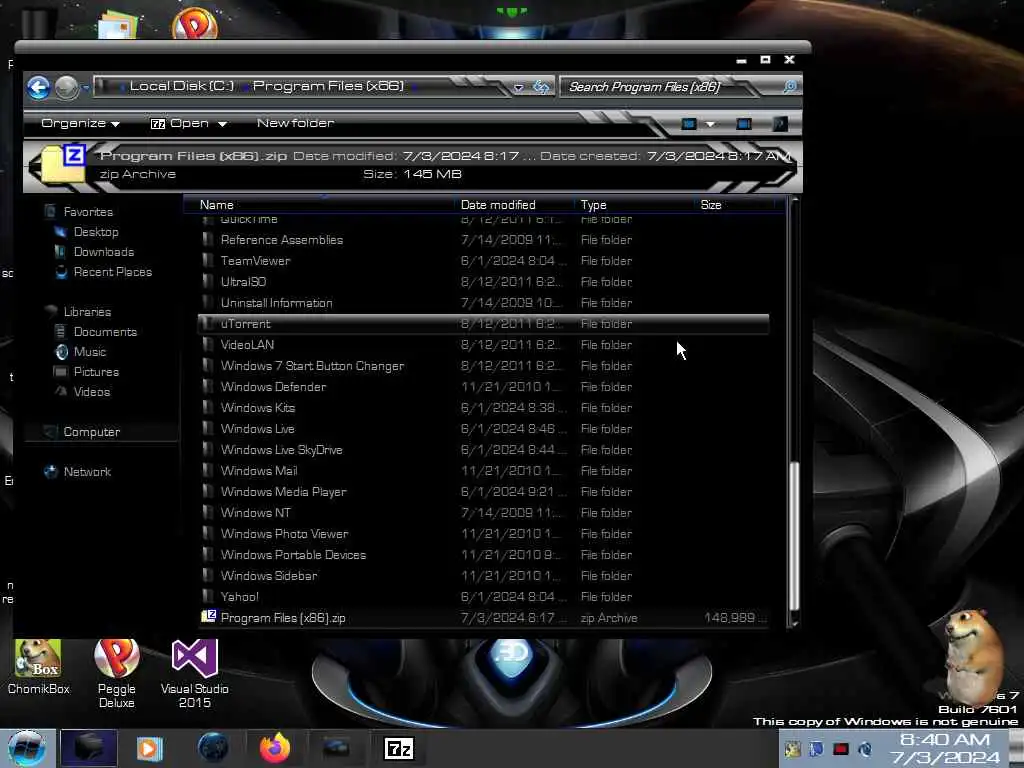The image size is (1024, 768).
Task: Refresh the Program Files (x86) folder view
Action: [x=541, y=86]
